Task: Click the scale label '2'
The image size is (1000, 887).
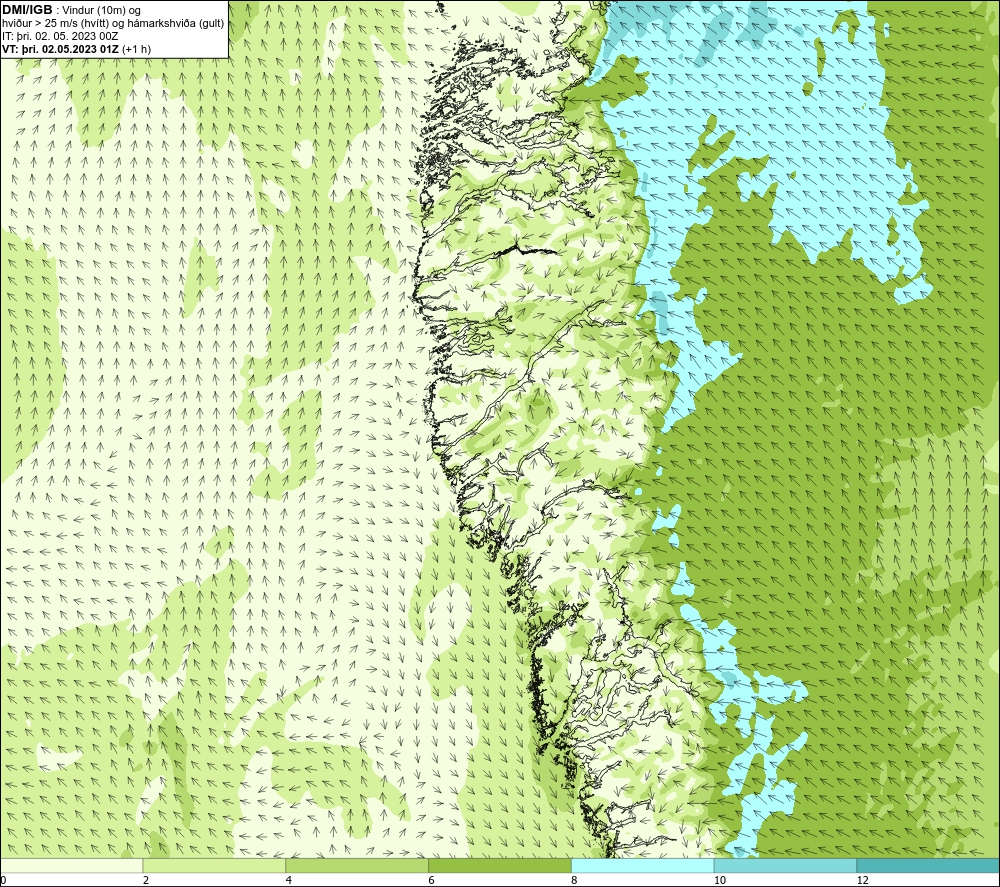Action: pos(146,880)
